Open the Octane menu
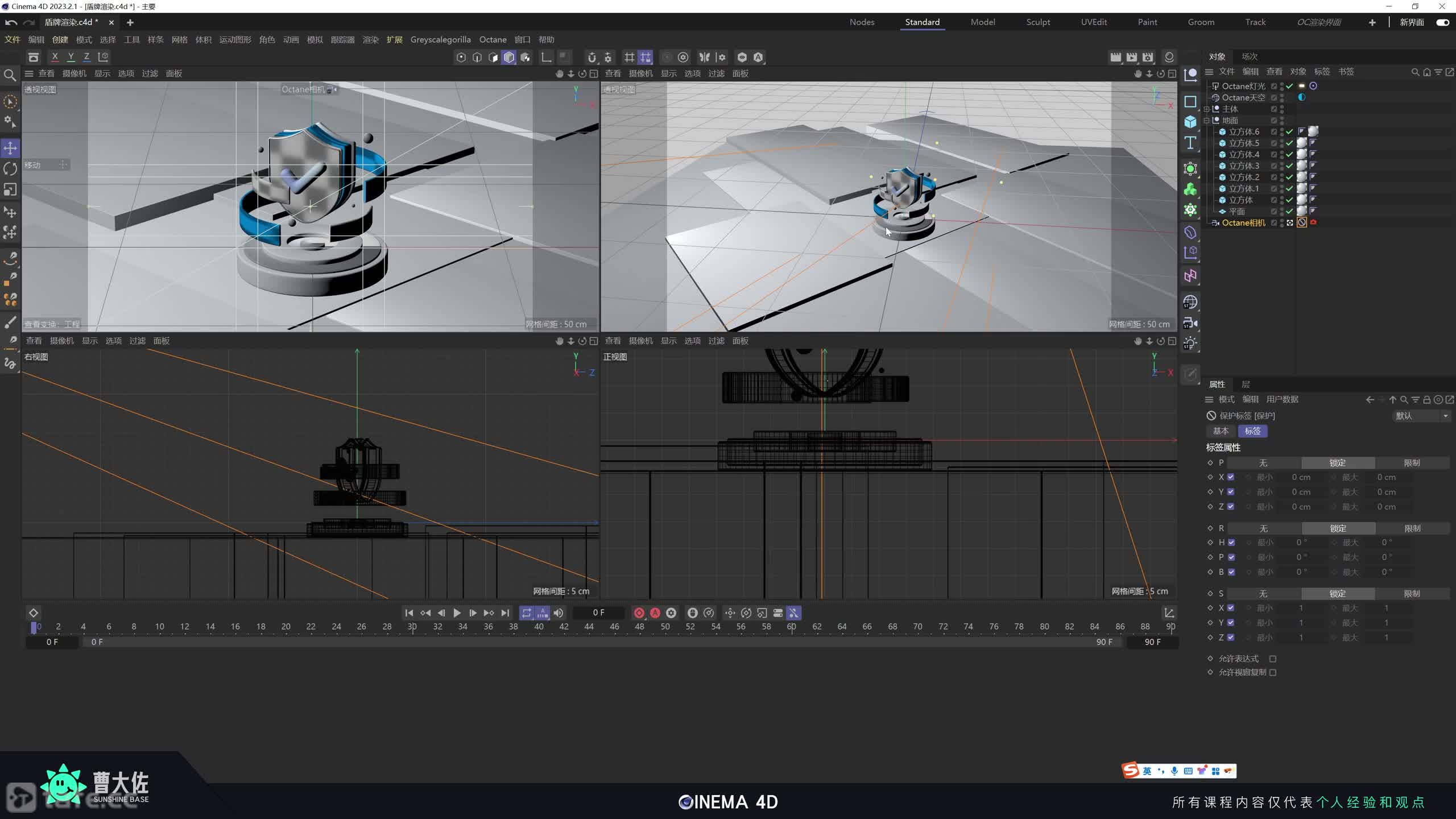This screenshot has height=819, width=1456. pyautogui.click(x=493, y=40)
